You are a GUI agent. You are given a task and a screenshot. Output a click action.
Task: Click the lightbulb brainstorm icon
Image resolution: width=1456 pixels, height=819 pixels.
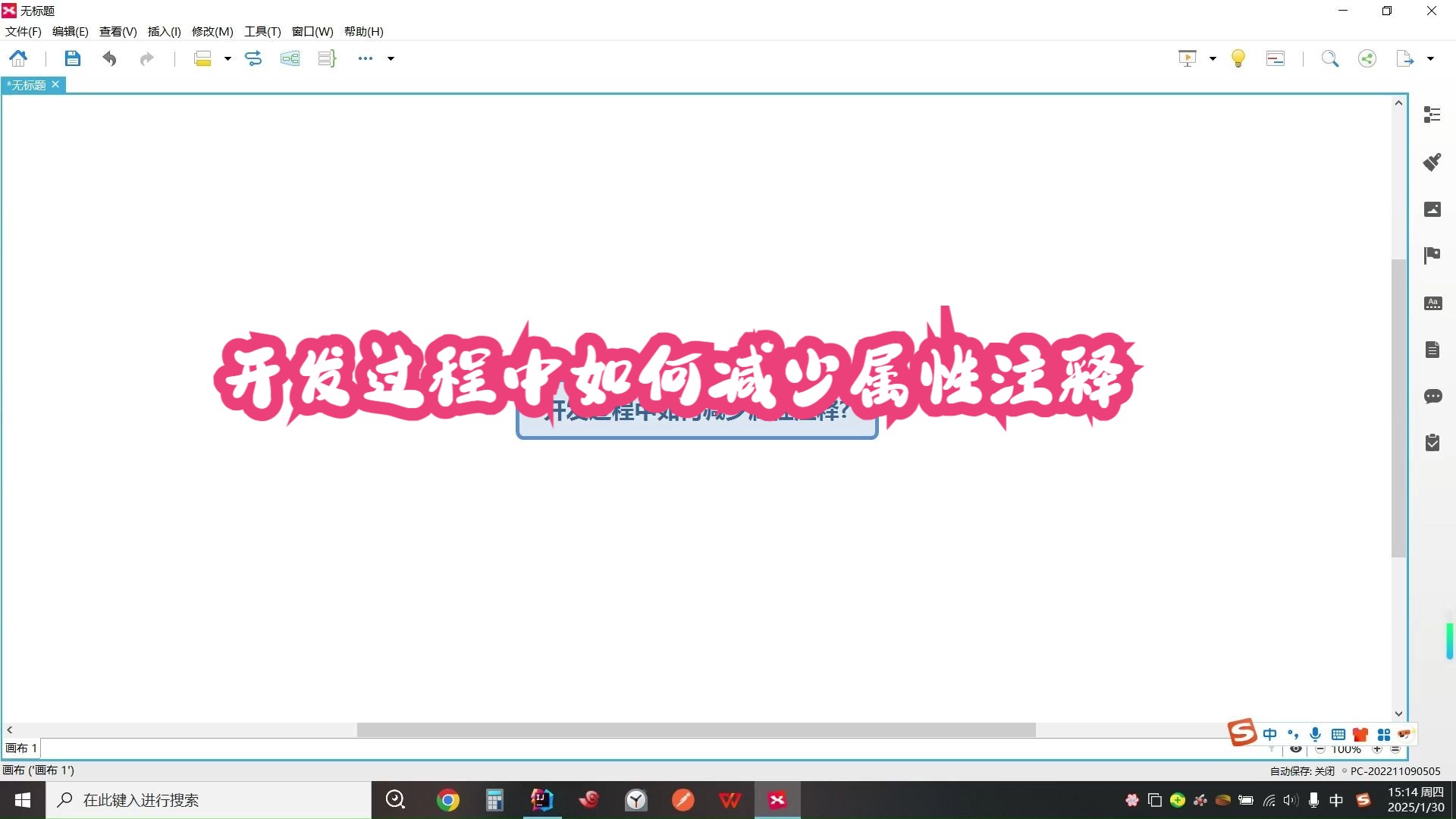(x=1238, y=58)
